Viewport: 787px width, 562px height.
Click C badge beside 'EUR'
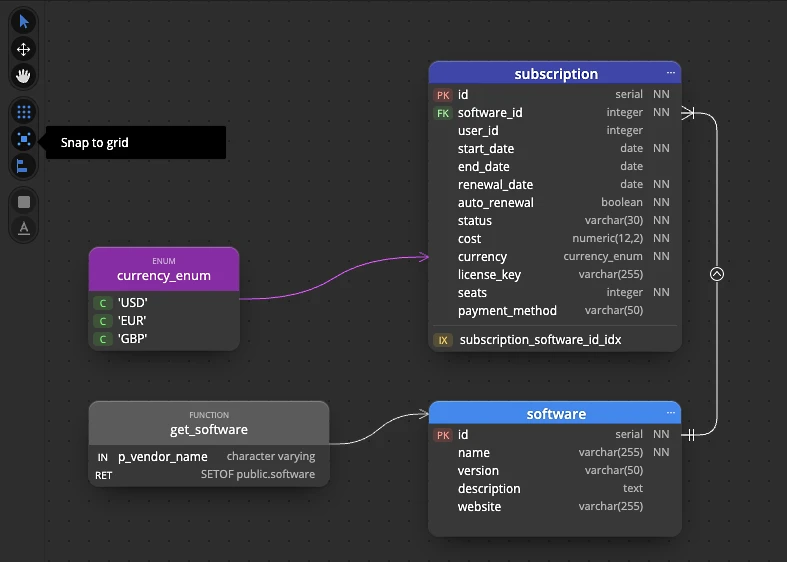(x=103, y=321)
